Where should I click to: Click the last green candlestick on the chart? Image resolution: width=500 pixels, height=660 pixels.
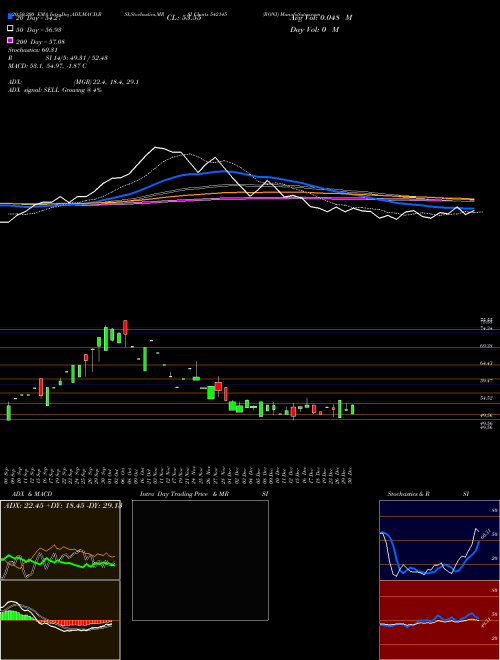pos(353,410)
